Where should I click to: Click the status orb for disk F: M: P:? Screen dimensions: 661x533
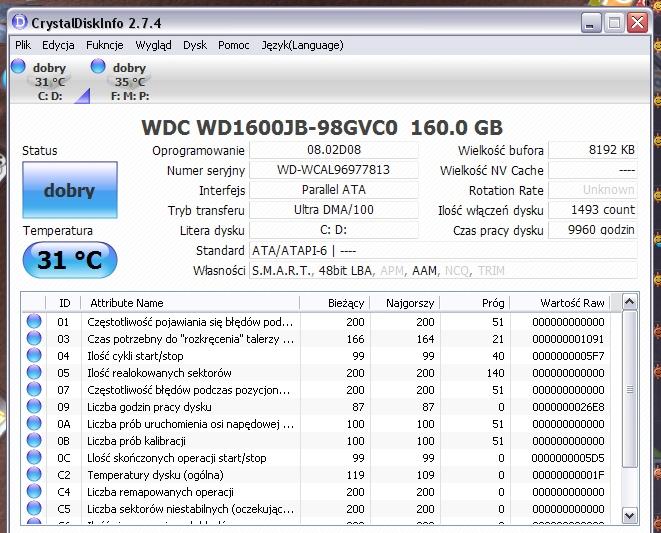tap(98, 66)
